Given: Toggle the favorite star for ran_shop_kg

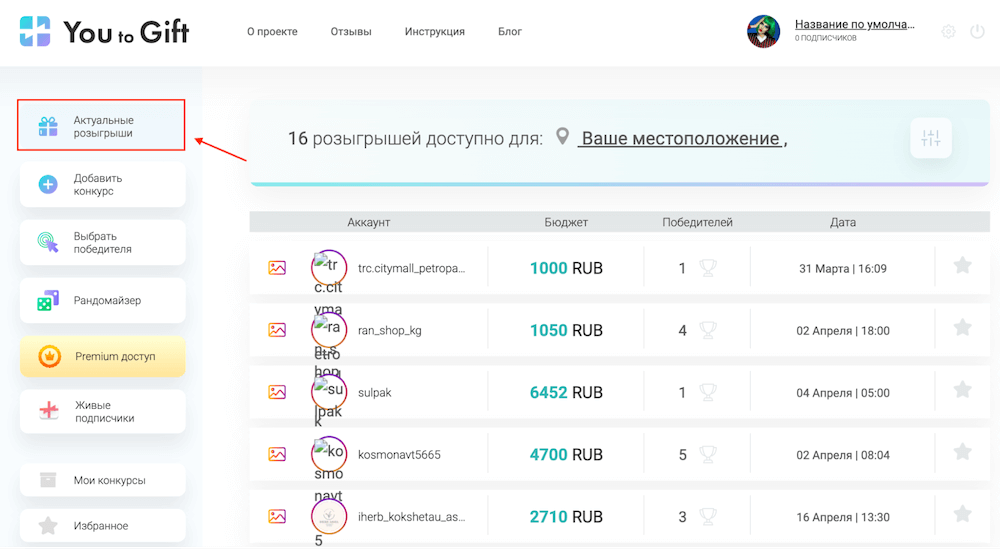Looking at the screenshot, I should point(962,328).
